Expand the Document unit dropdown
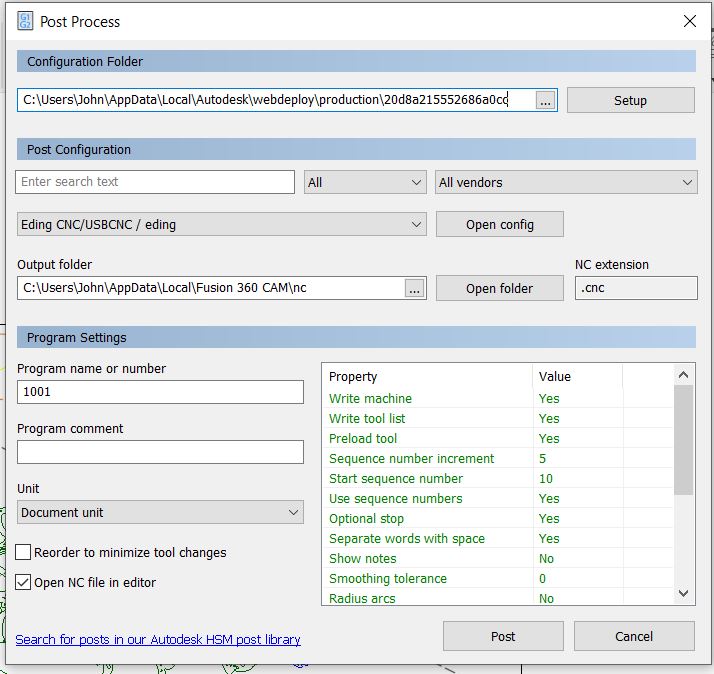This screenshot has width=714, height=674. point(160,512)
